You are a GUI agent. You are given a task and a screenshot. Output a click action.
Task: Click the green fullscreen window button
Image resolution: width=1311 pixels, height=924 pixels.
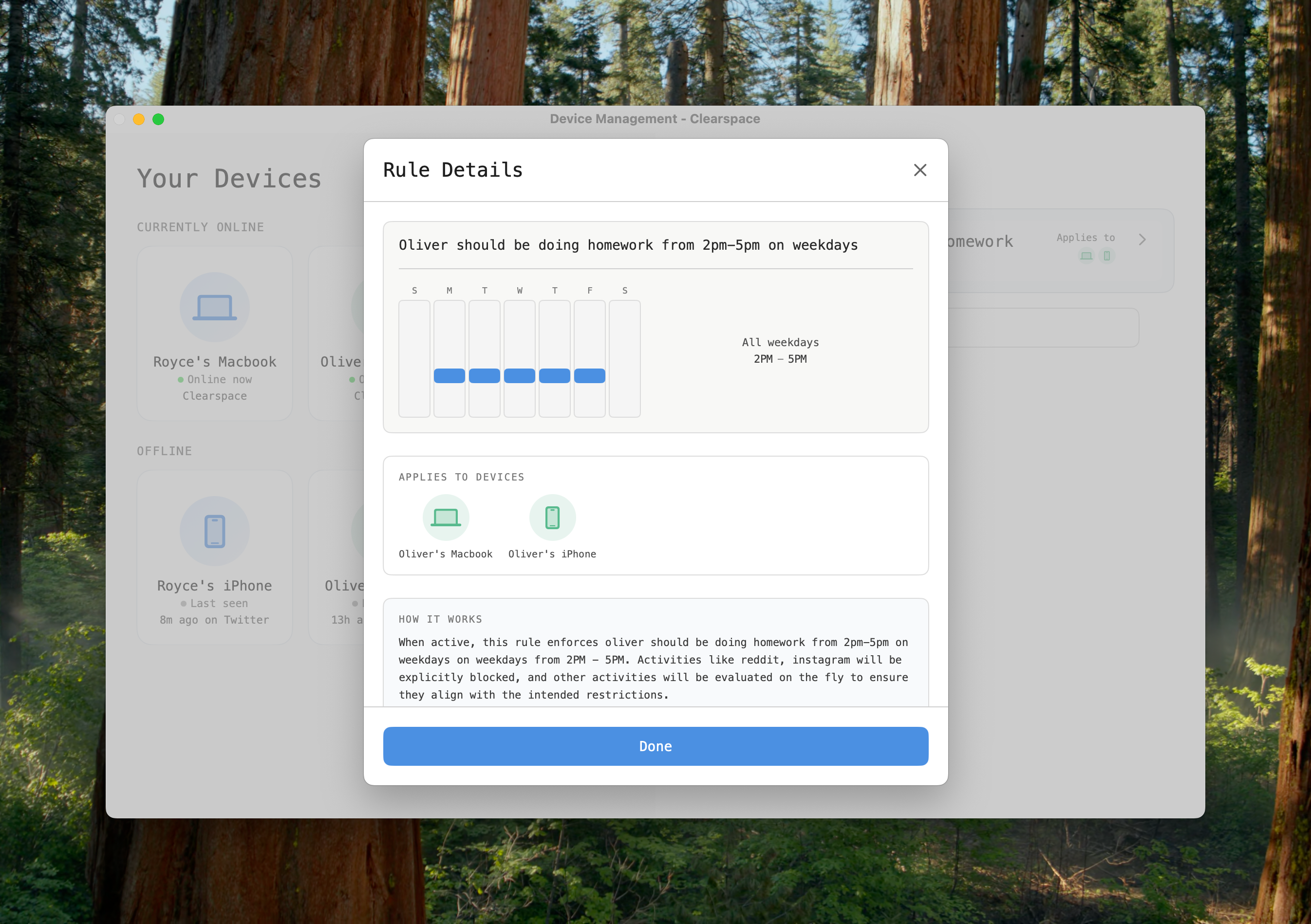coord(158,119)
